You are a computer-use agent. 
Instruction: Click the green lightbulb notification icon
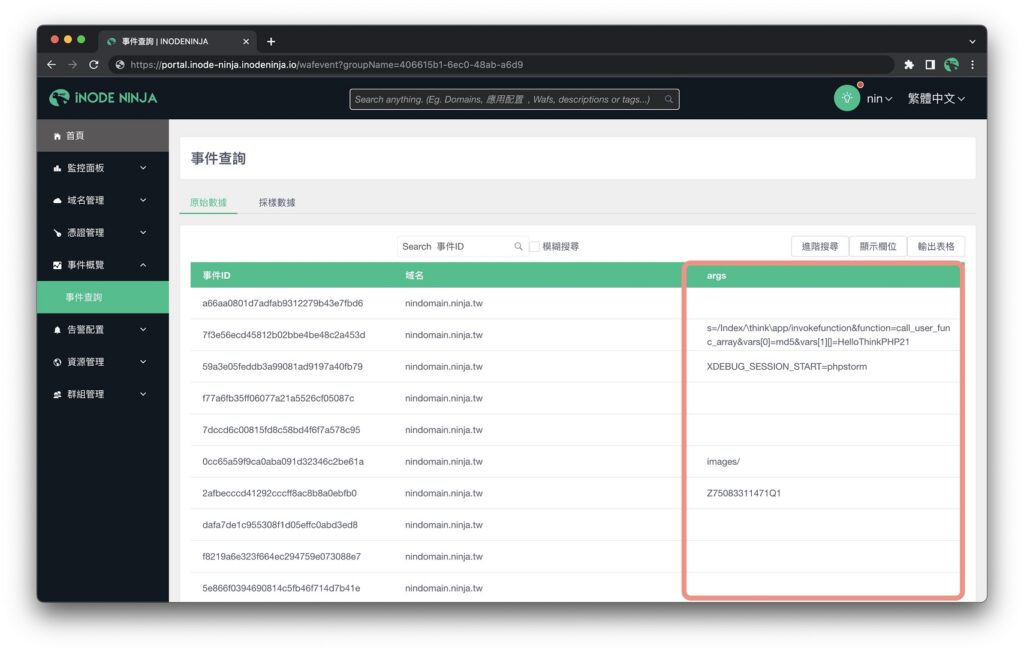coord(847,98)
